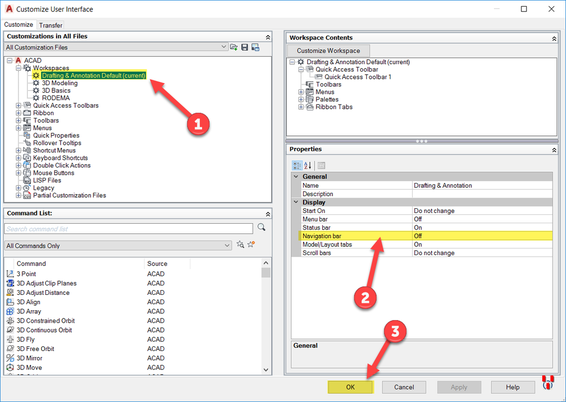Image resolution: width=566 pixels, height=402 pixels.
Task: Select alphabetical sort icon in Properties
Action: click(x=308, y=165)
